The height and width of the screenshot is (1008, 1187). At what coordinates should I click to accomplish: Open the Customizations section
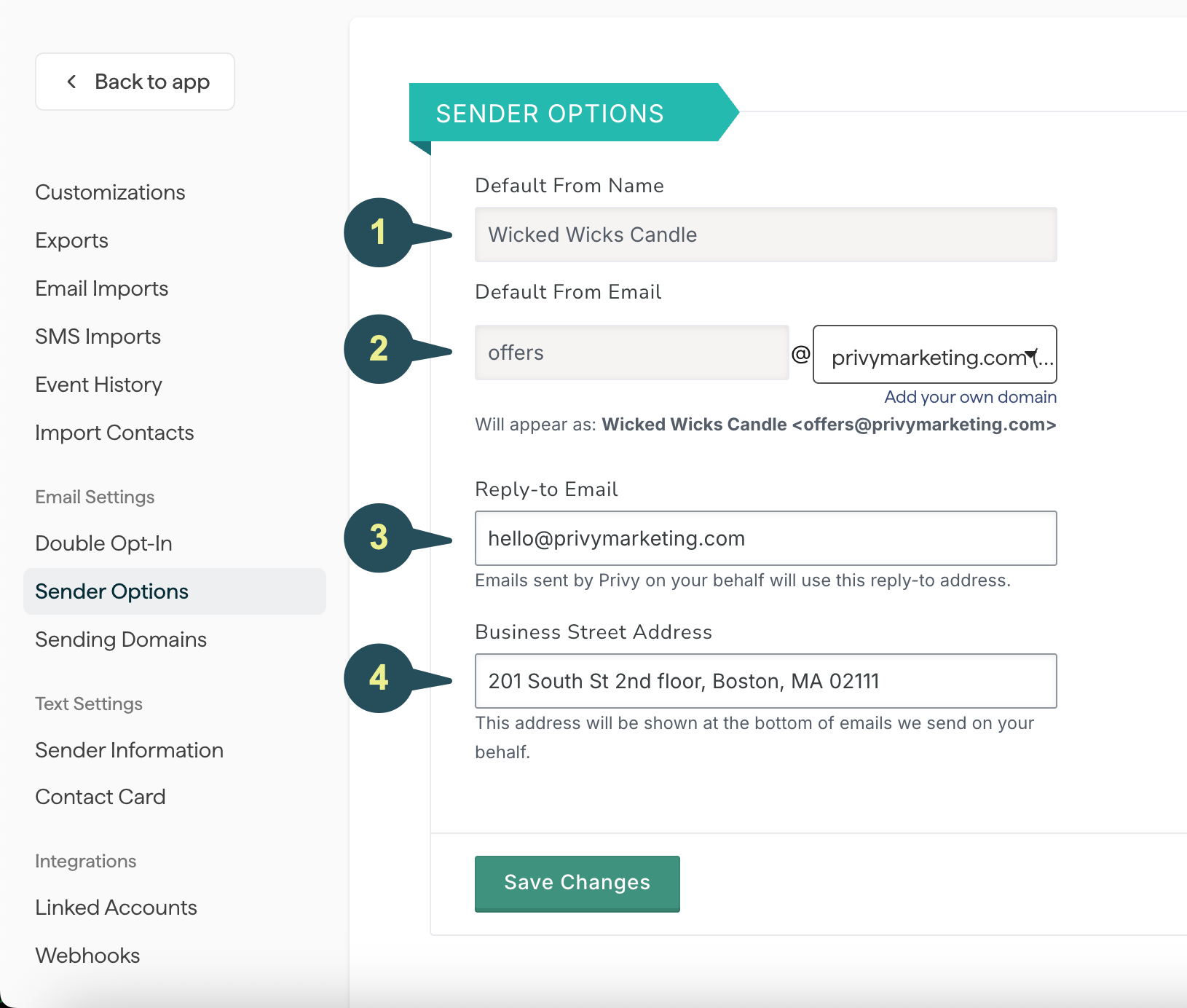pos(109,192)
